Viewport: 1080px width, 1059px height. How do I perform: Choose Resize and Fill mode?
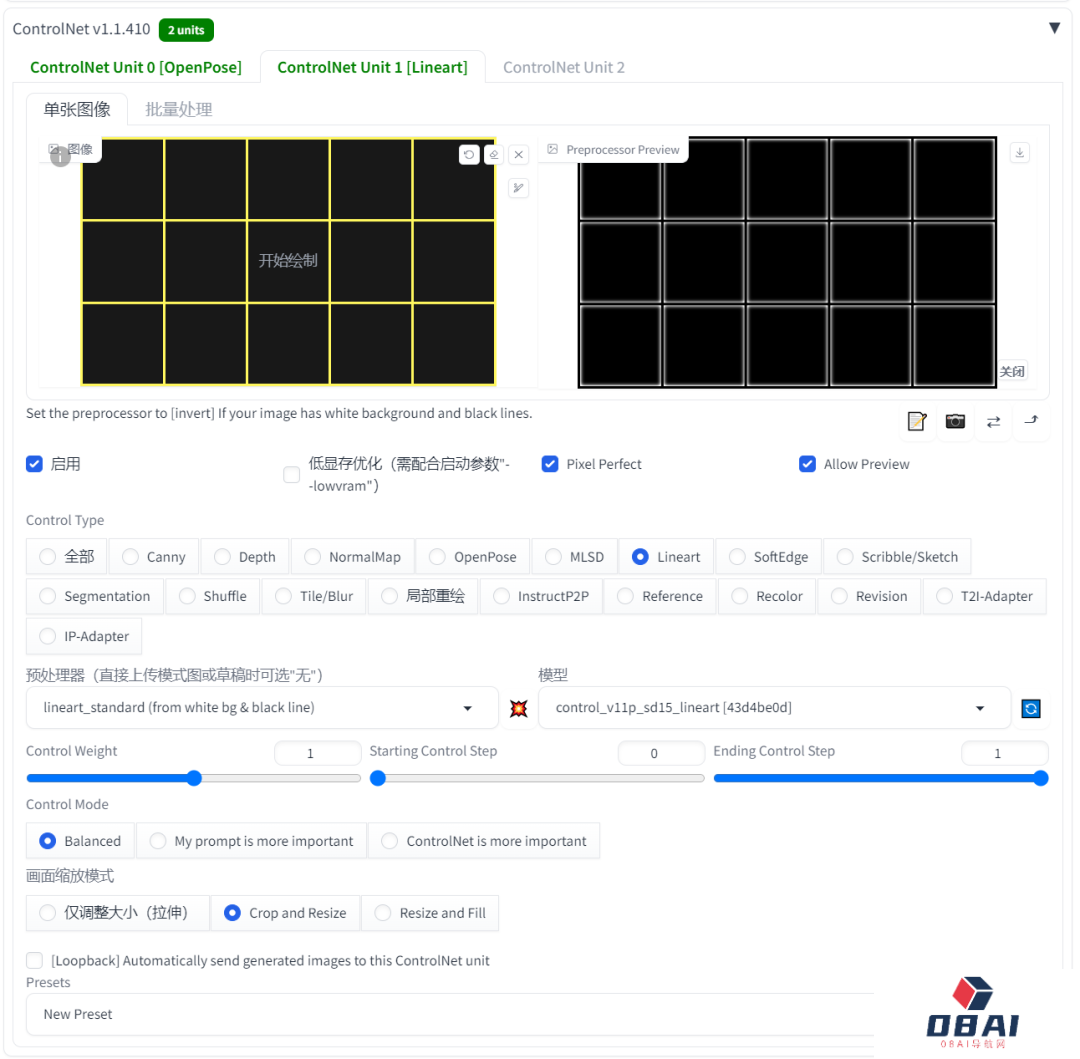430,913
